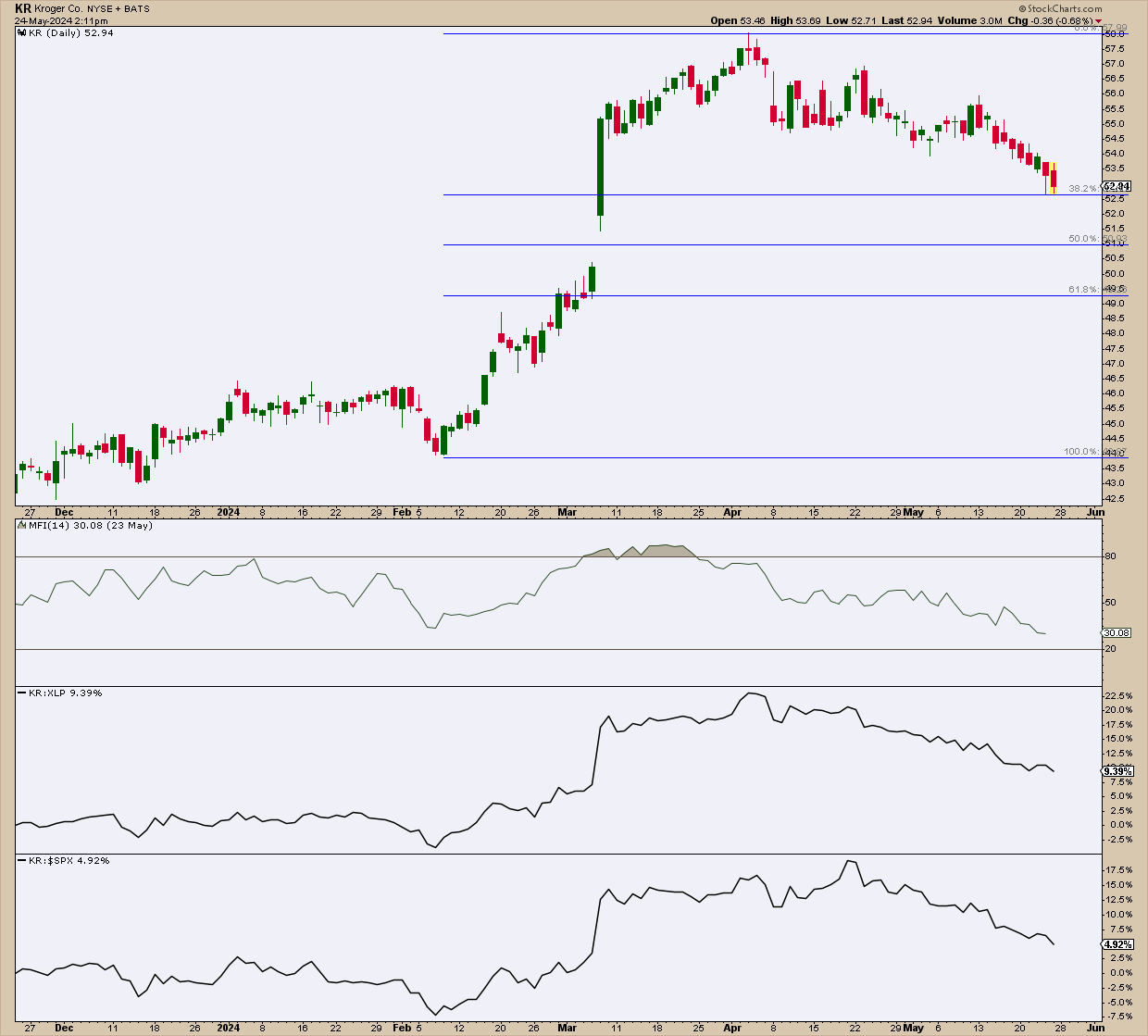Image resolution: width=1148 pixels, height=1036 pixels.
Task: Click the KR candlestick legend icon
Action: 22,33
